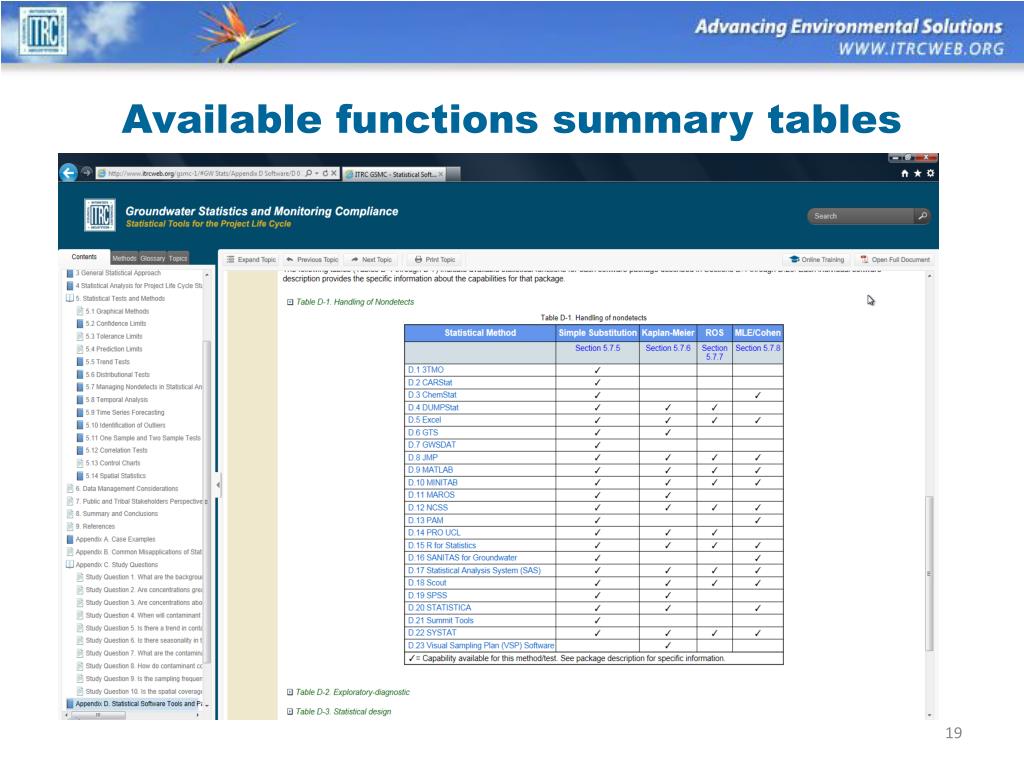The image size is (1024, 768).
Task: Open the browser home icon
Action: (x=904, y=173)
